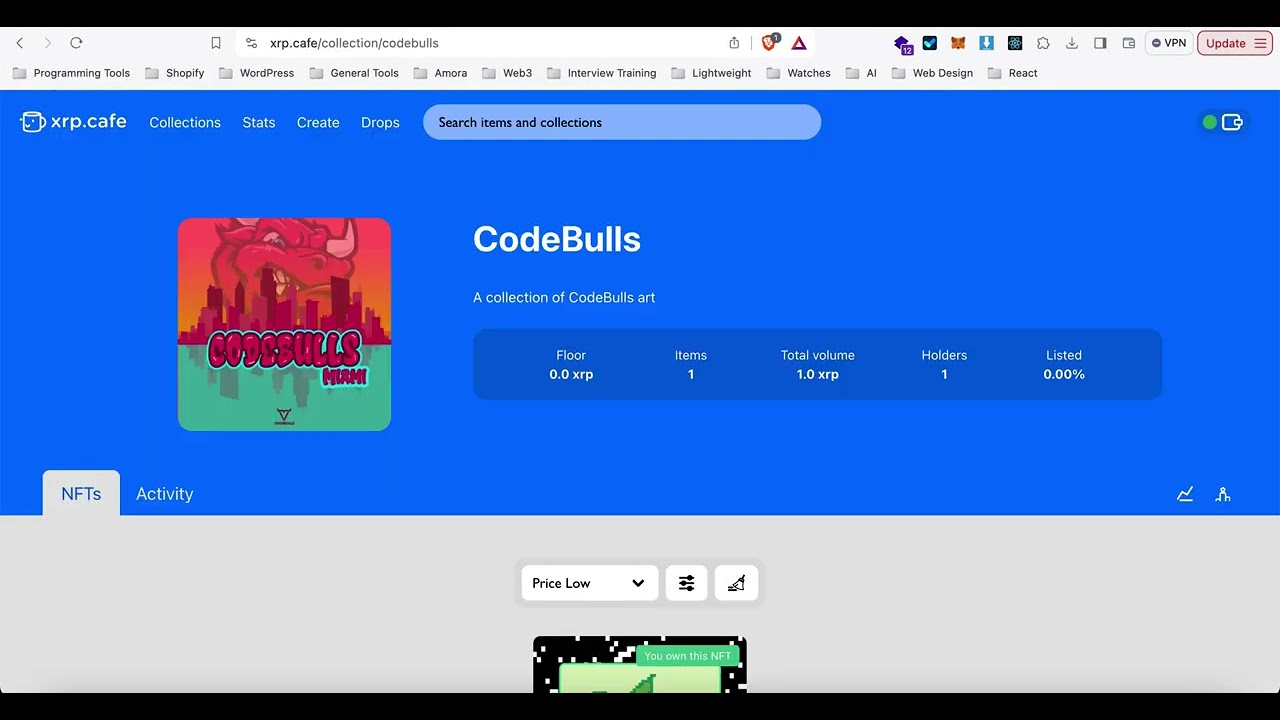The image size is (1280, 720).
Task: Open Brave Shields lion icon
Action: tap(769, 43)
